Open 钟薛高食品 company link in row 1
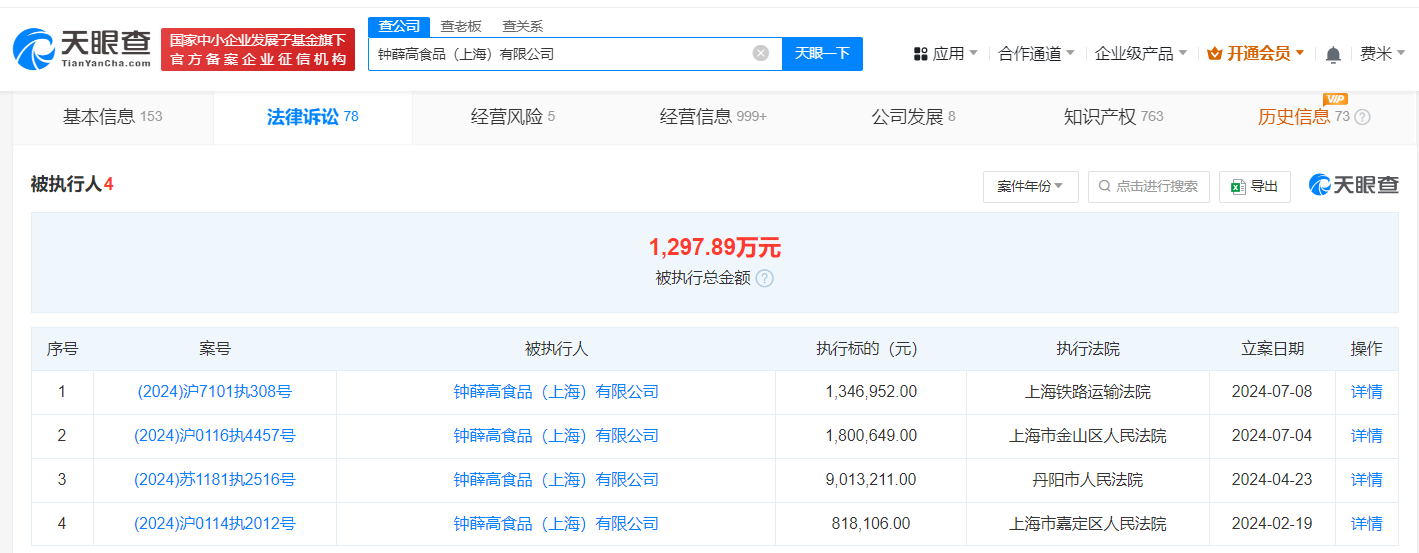This screenshot has width=1419, height=553. coord(556,392)
